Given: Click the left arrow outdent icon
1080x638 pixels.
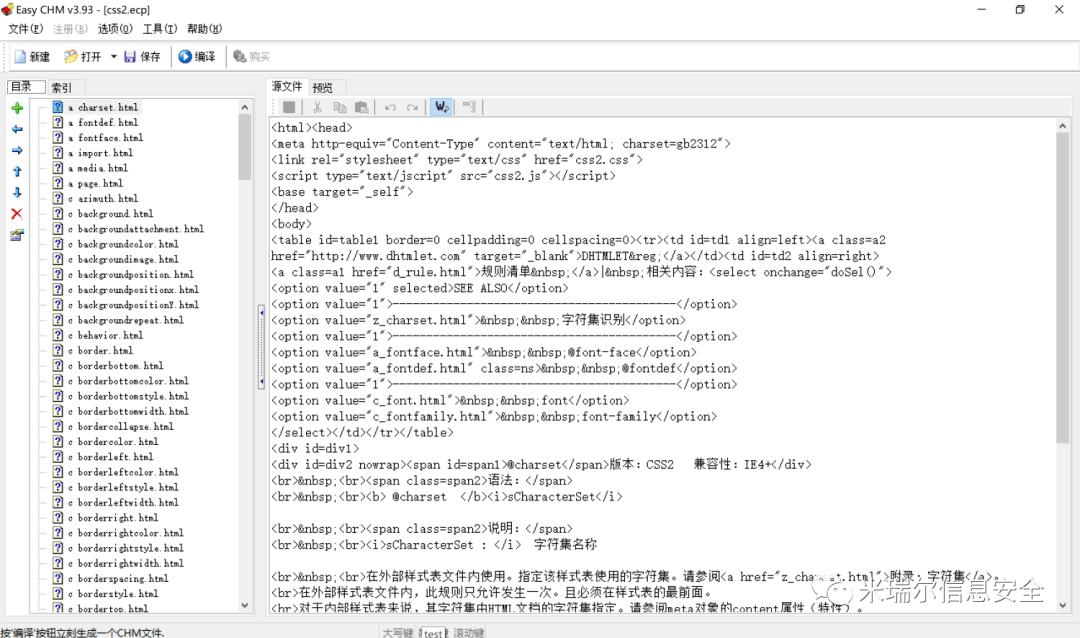Looking at the screenshot, I should click(17, 130).
